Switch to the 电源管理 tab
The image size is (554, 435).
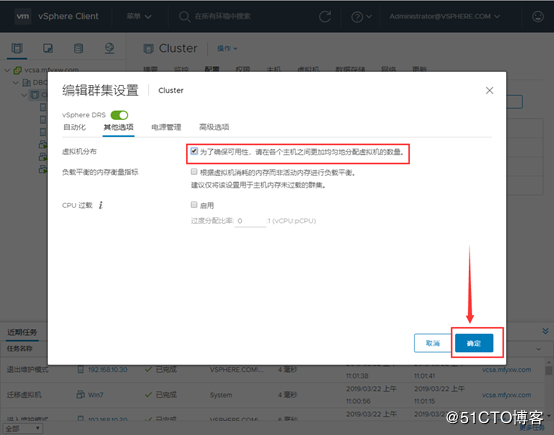point(166,127)
